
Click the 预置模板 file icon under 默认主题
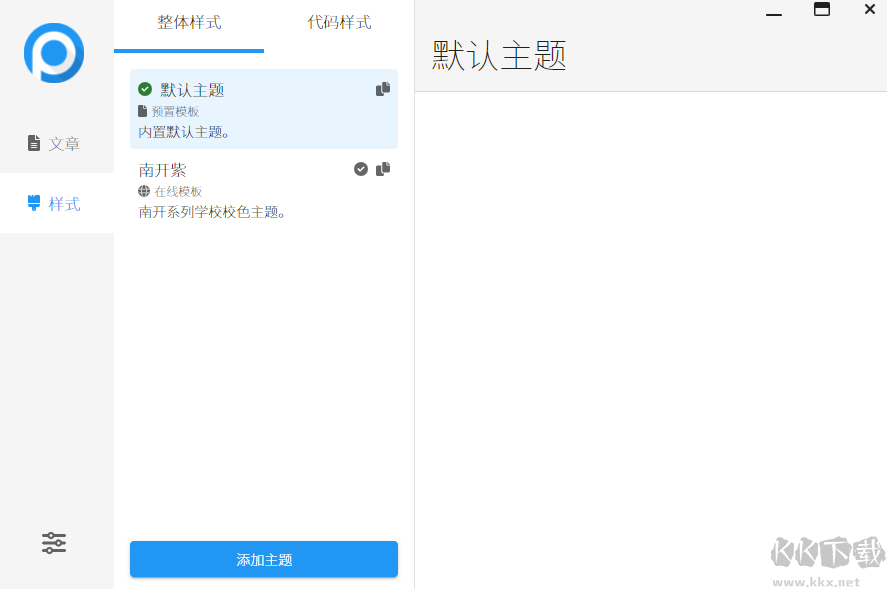click(x=143, y=111)
